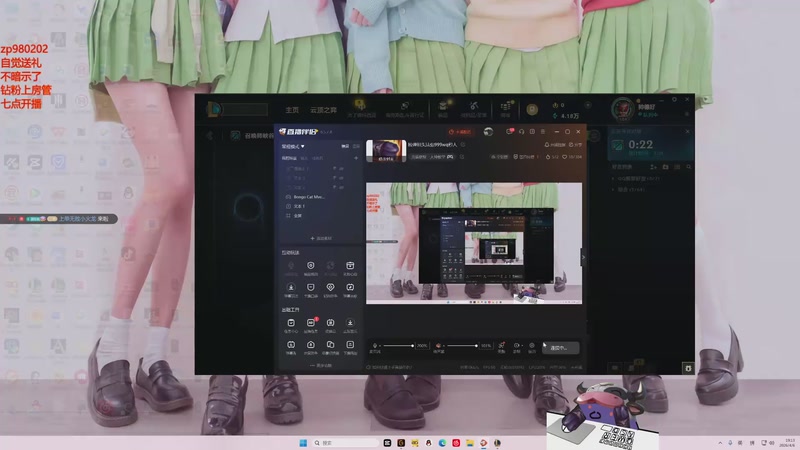Click the speaker 100% value box
The image size is (800, 450).
[486, 346]
